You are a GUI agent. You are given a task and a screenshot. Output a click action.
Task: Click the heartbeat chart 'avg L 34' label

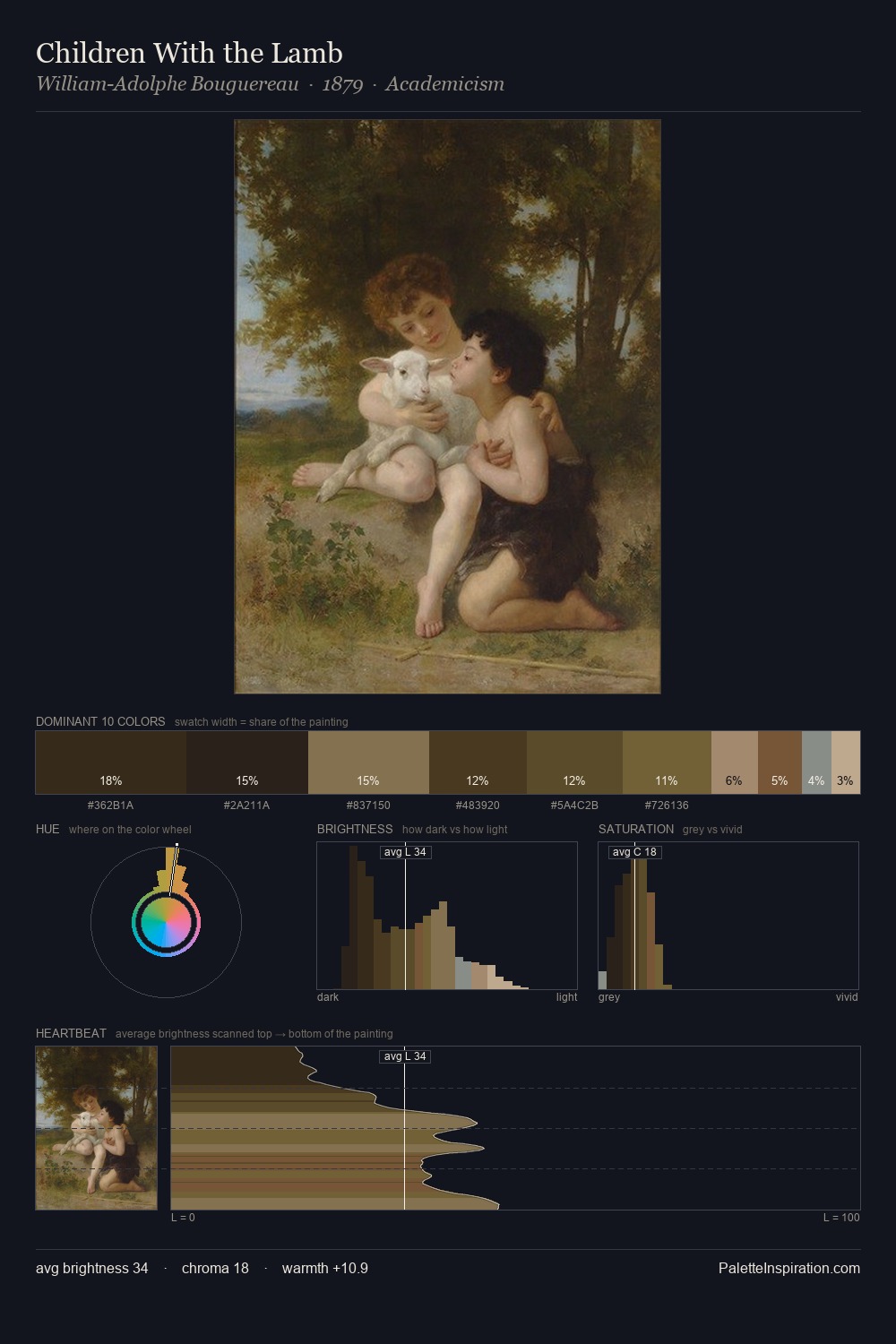(405, 1056)
